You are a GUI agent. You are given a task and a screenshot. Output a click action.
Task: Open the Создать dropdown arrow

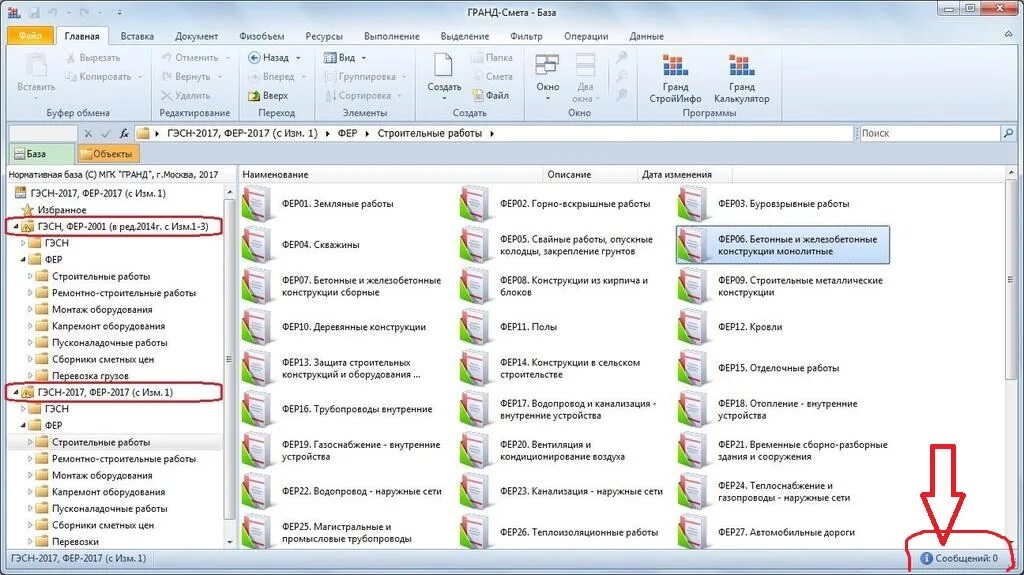[x=444, y=98]
